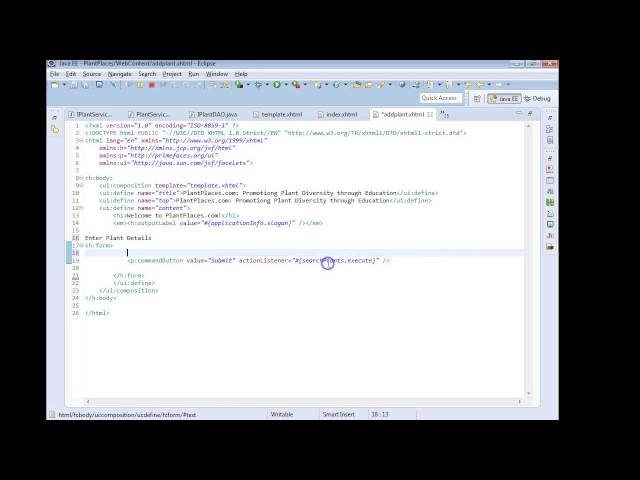Maximize the editor area
The height and width of the screenshot is (480, 640).
tap(530, 113)
